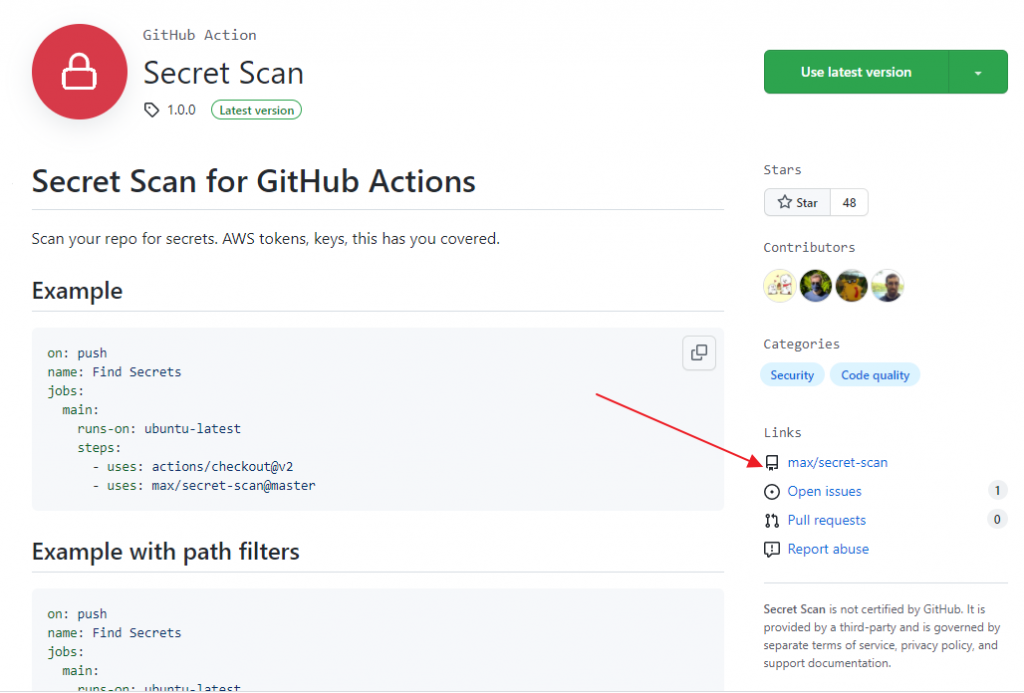Open the third contributor avatar
Image resolution: width=1024 pixels, height=693 pixels.
point(852,285)
